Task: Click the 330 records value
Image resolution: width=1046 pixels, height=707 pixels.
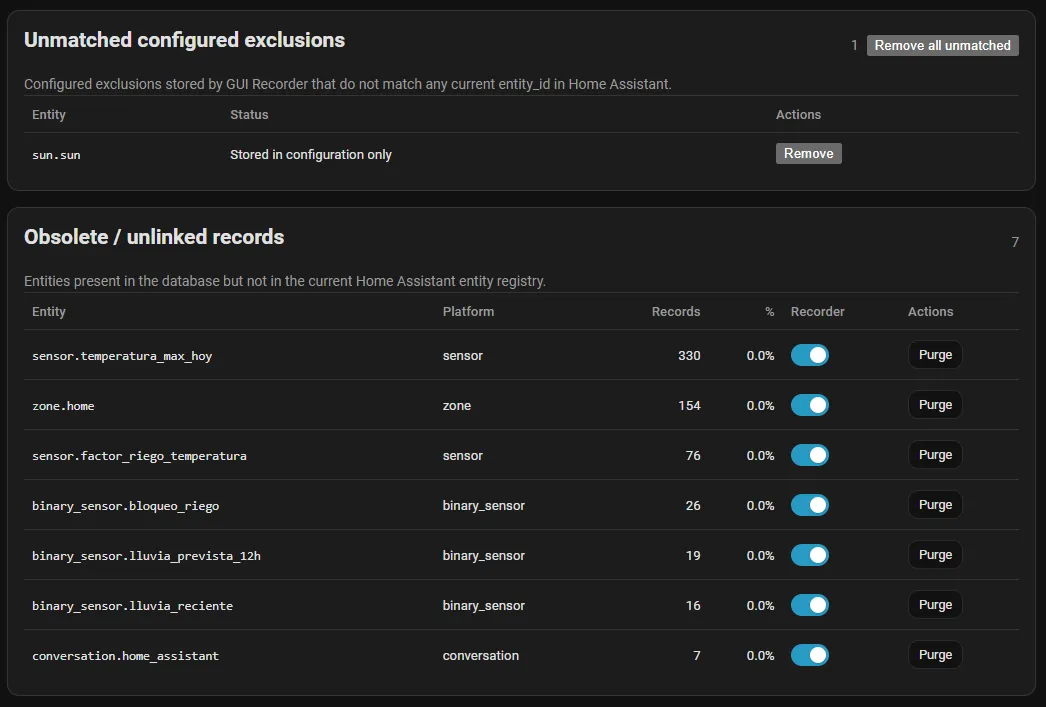Action: coord(689,356)
